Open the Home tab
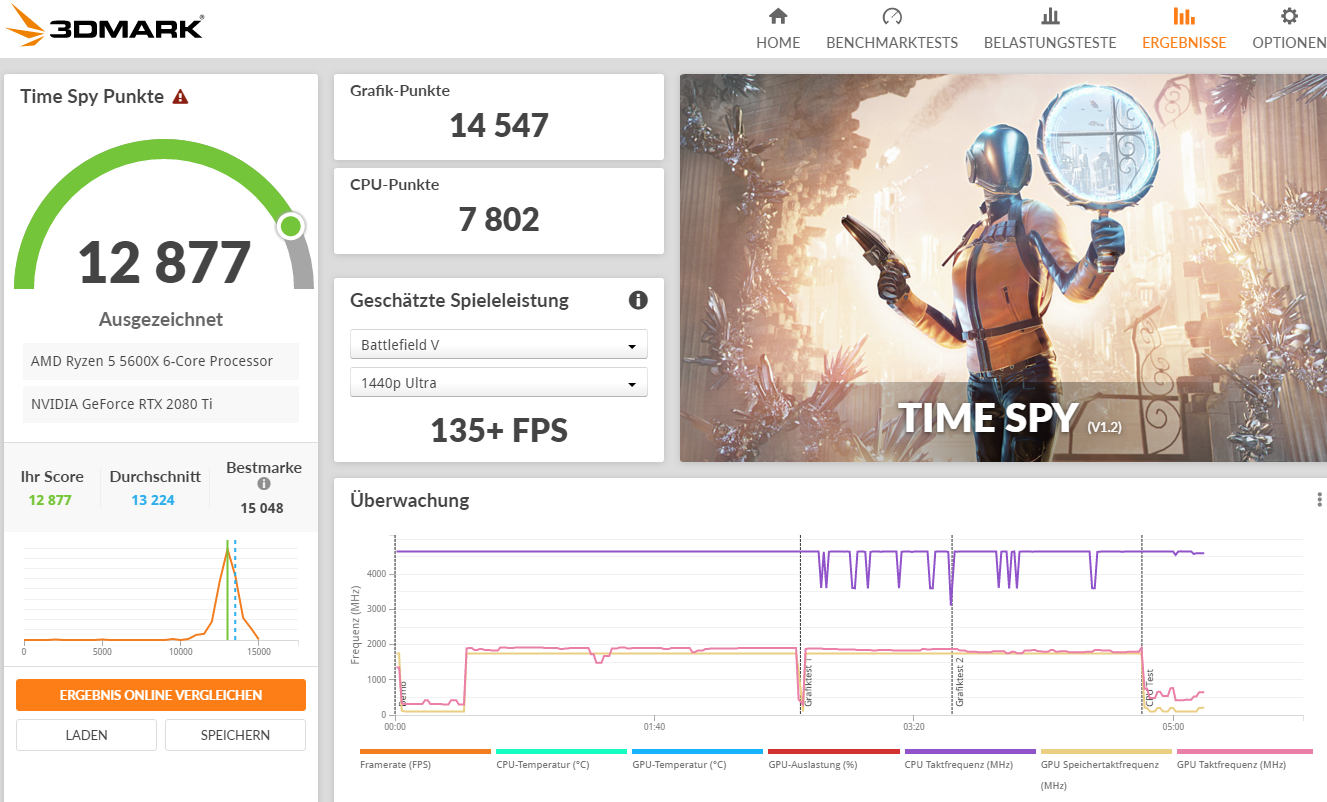The image size is (1327, 802). tap(778, 28)
